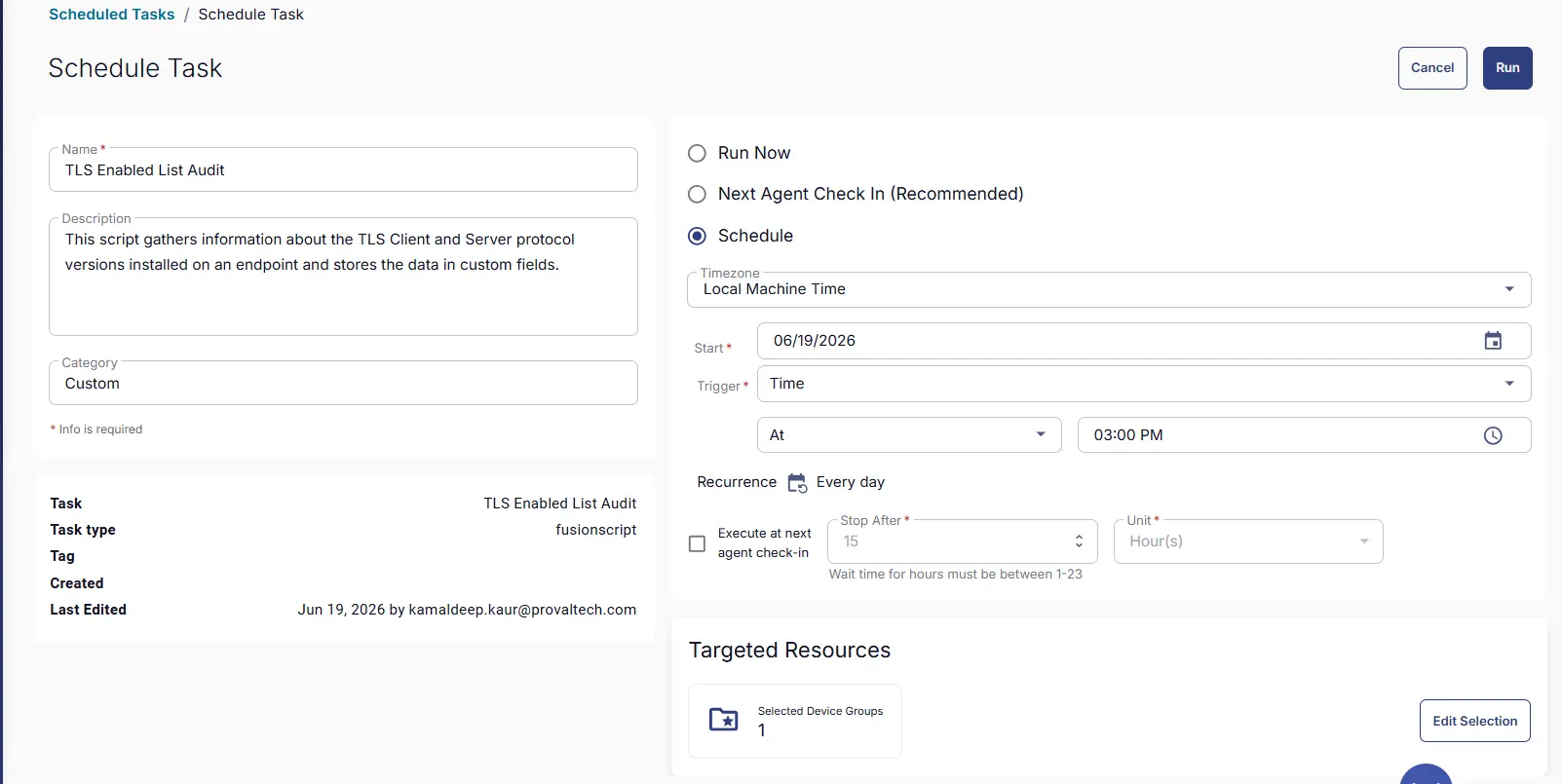Click the Selected Device Groups folder icon
1562x784 pixels.
tap(723, 720)
